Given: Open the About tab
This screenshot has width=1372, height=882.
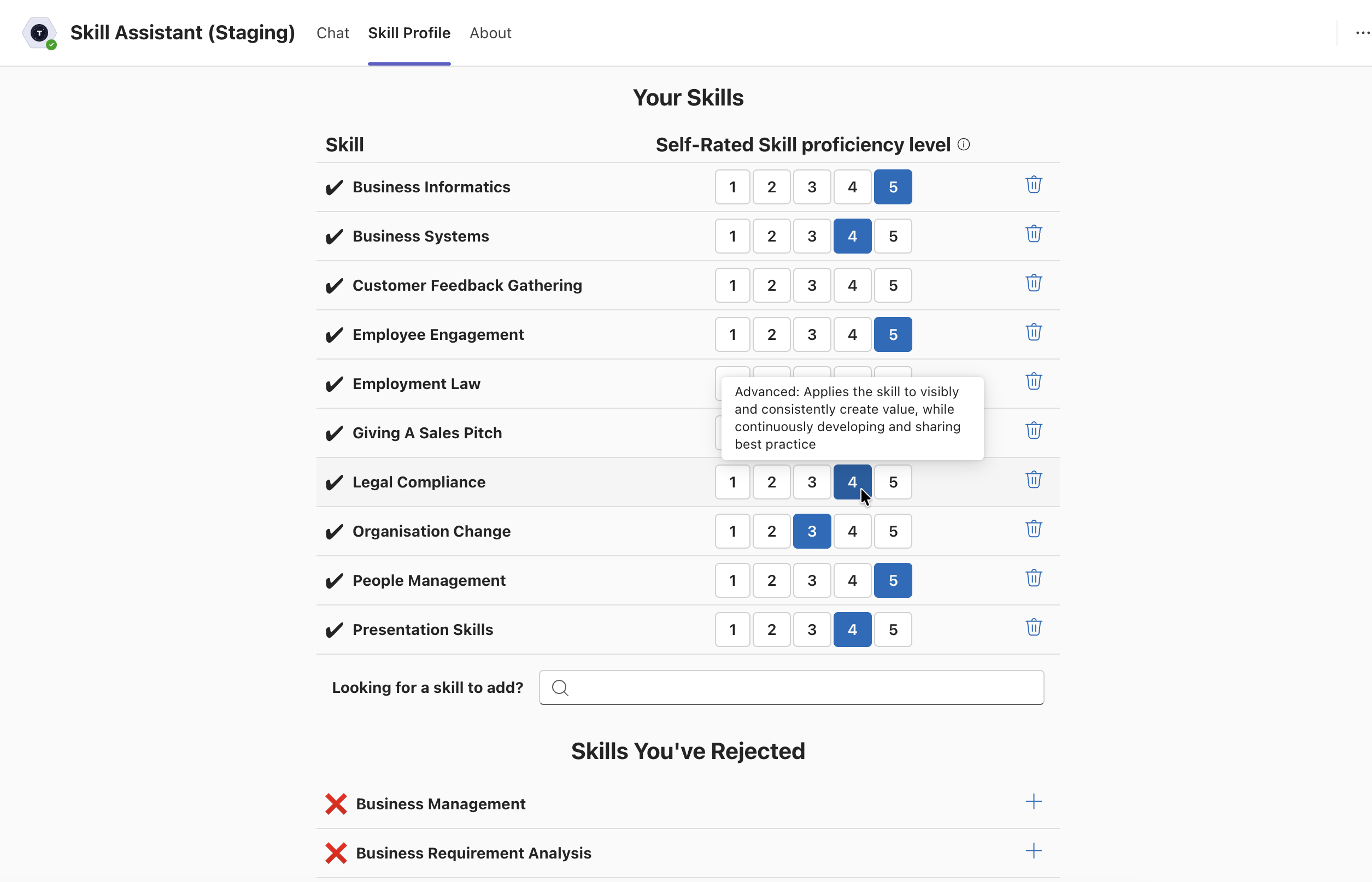Looking at the screenshot, I should point(490,33).
